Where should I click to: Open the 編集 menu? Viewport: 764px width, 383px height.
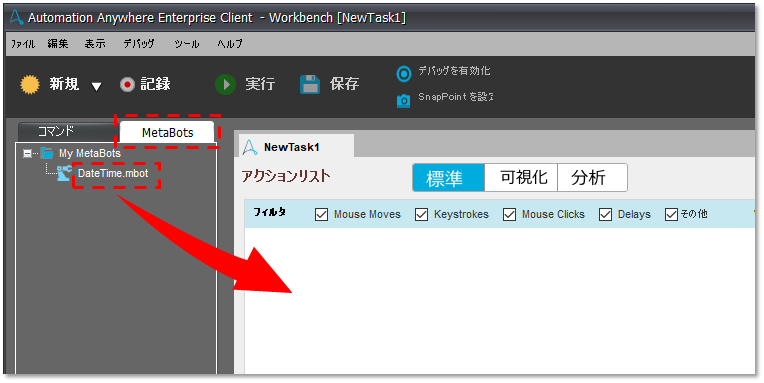pyautogui.click(x=58, y=44)
